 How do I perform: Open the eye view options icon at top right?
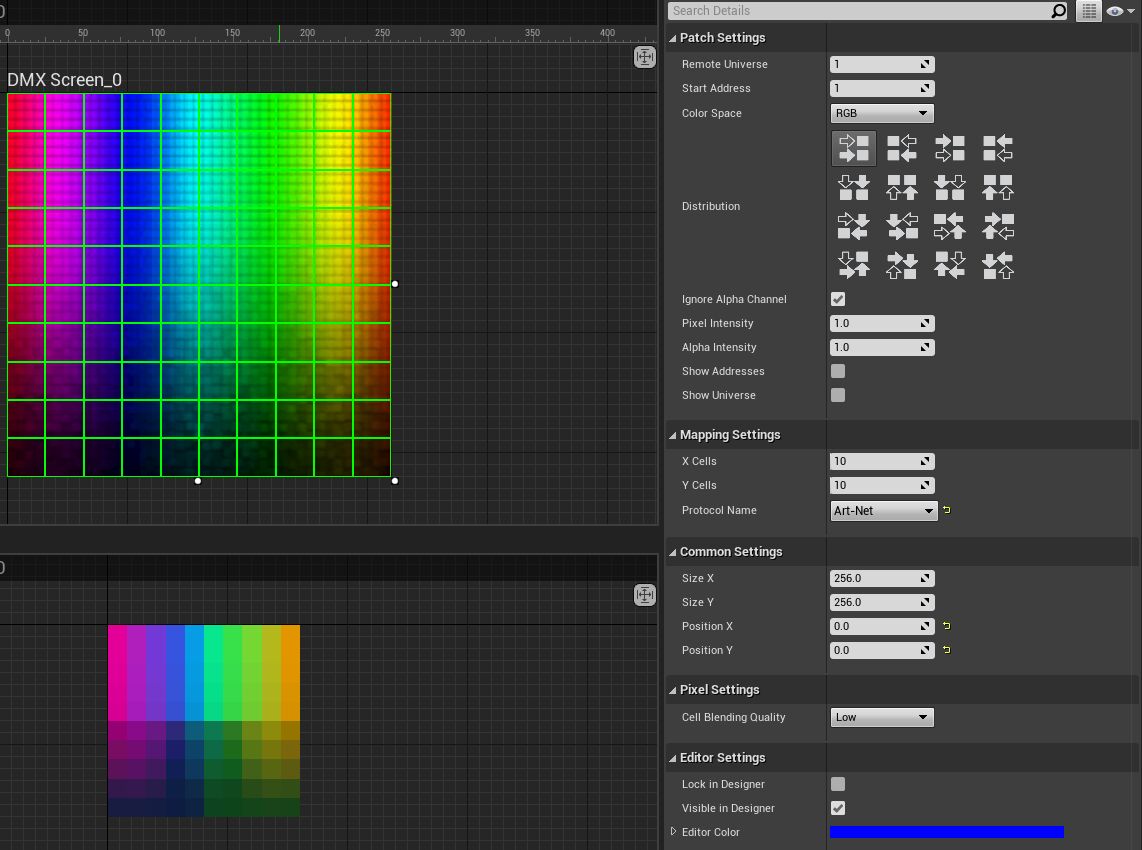pyautogui.click(x=1117, y=11)
